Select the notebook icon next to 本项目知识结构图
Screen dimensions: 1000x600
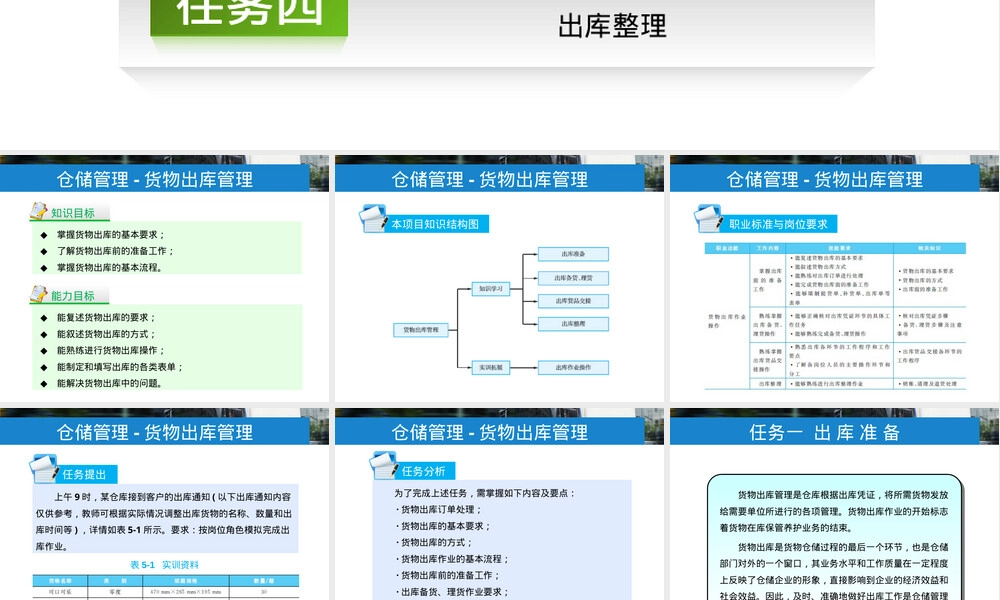[372, 219]
